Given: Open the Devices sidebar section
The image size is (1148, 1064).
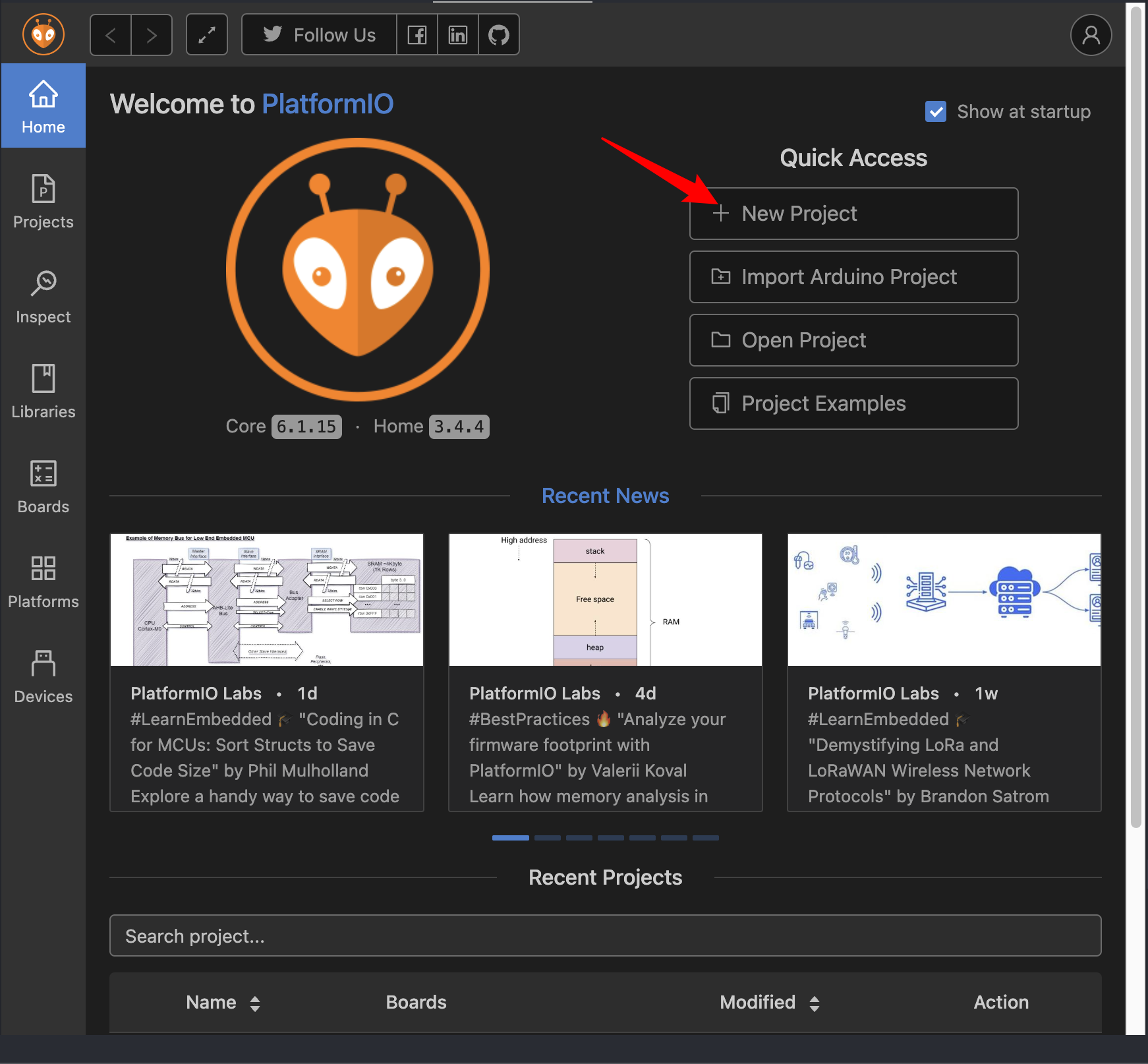Looking at the screenshot, I should click(43, 676).
